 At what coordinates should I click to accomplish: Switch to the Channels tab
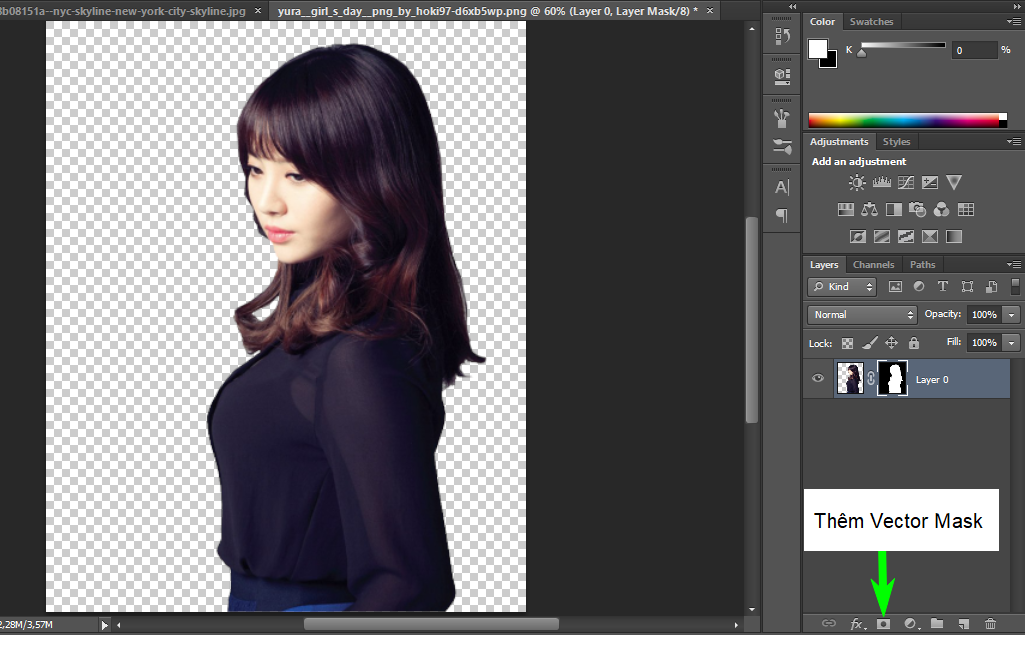[873, 265]
